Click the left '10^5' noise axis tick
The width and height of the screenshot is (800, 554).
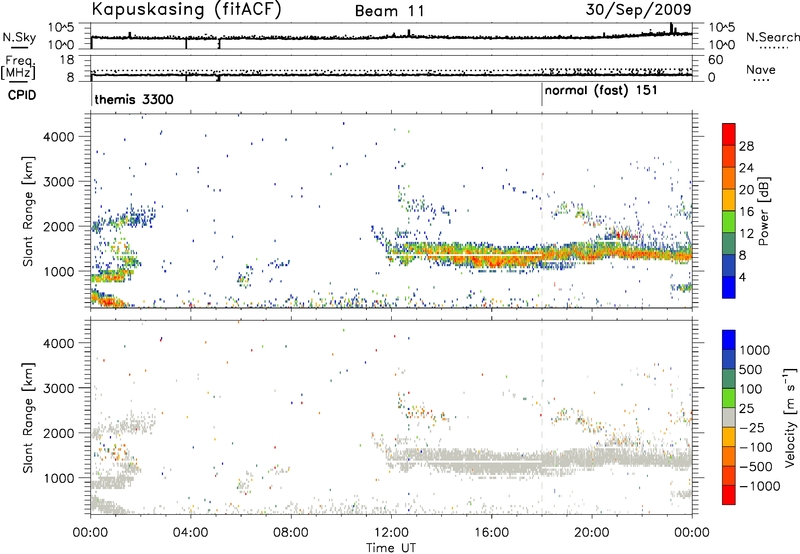click(61, 27)
